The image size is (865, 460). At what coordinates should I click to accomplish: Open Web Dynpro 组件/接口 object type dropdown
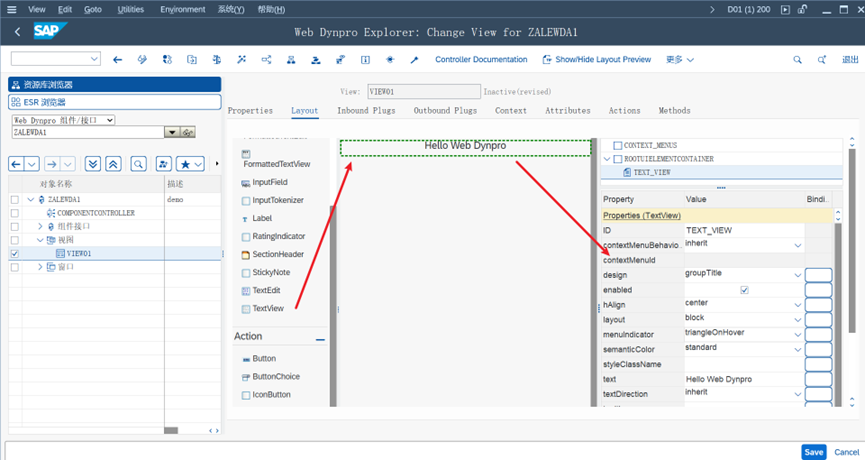click(63, 120)
